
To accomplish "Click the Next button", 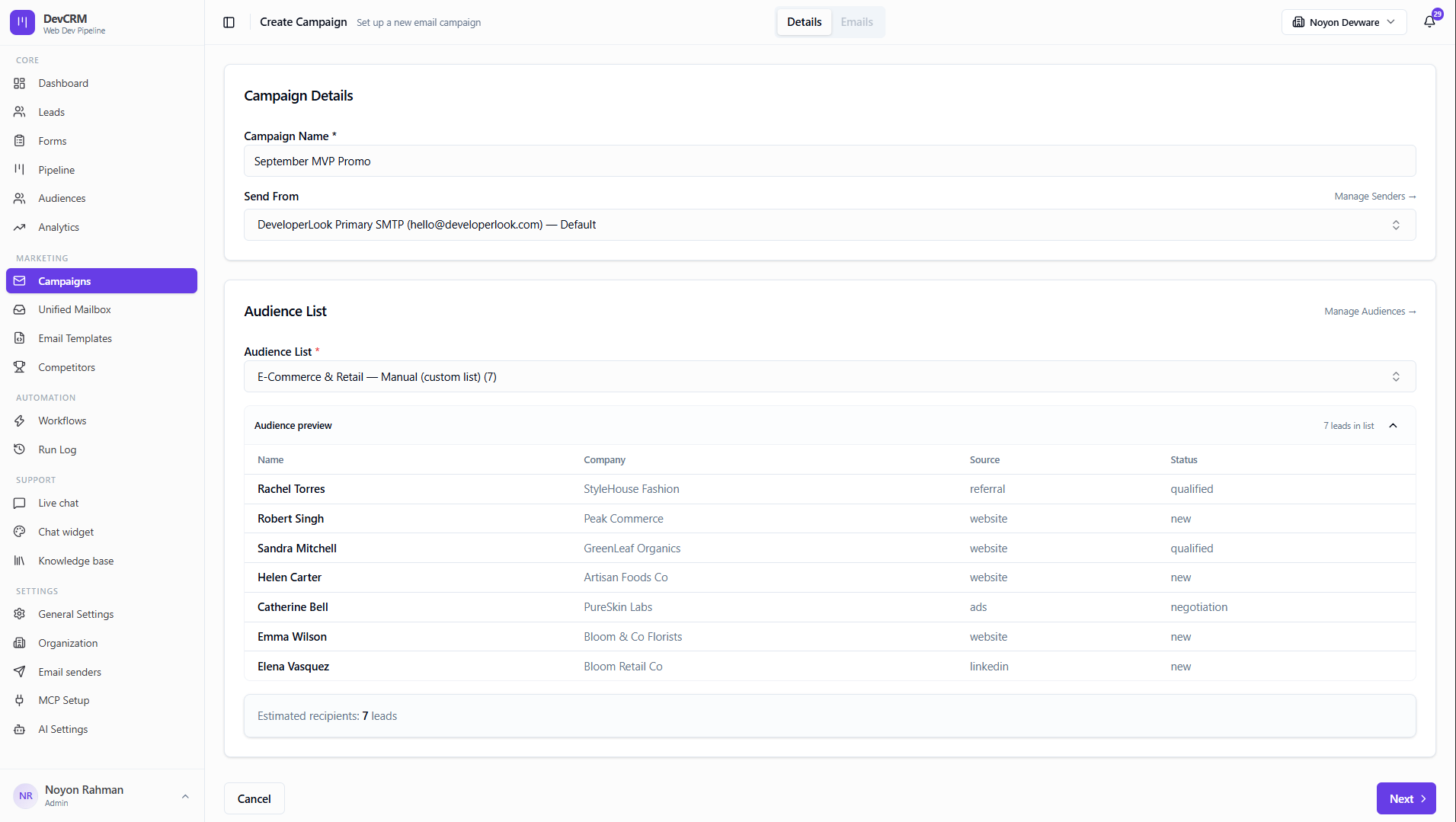I will (1406, 798).
